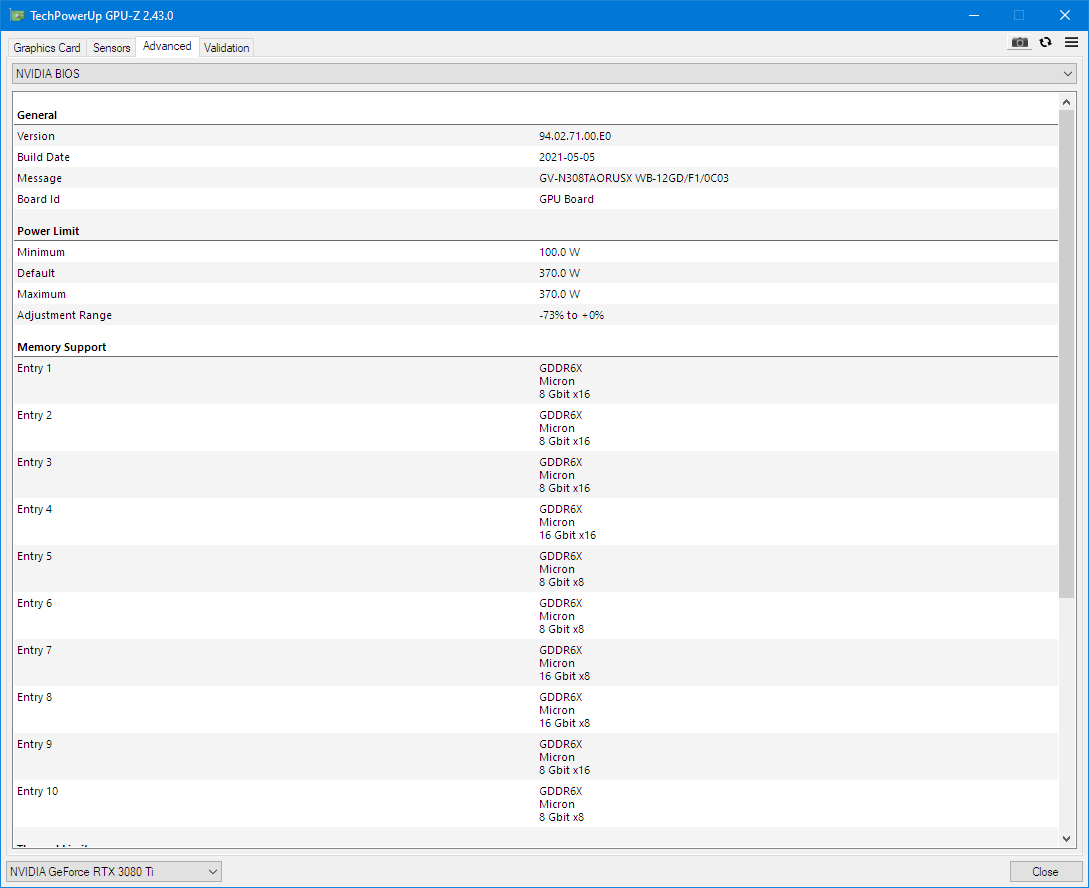1089x888 pixels.
Task: Select the Entry 10 memory row label
Action: coord(38,791)
